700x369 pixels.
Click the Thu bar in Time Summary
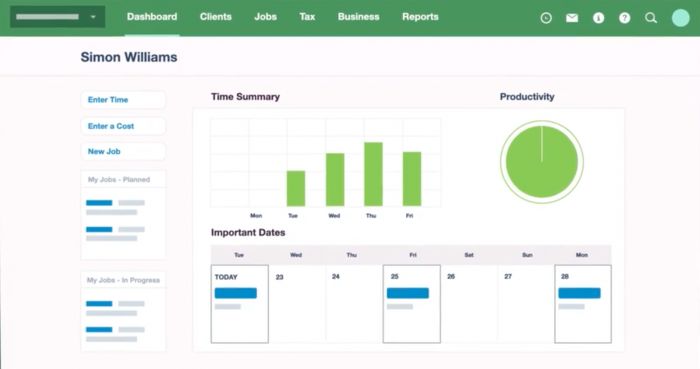(373, 174)
